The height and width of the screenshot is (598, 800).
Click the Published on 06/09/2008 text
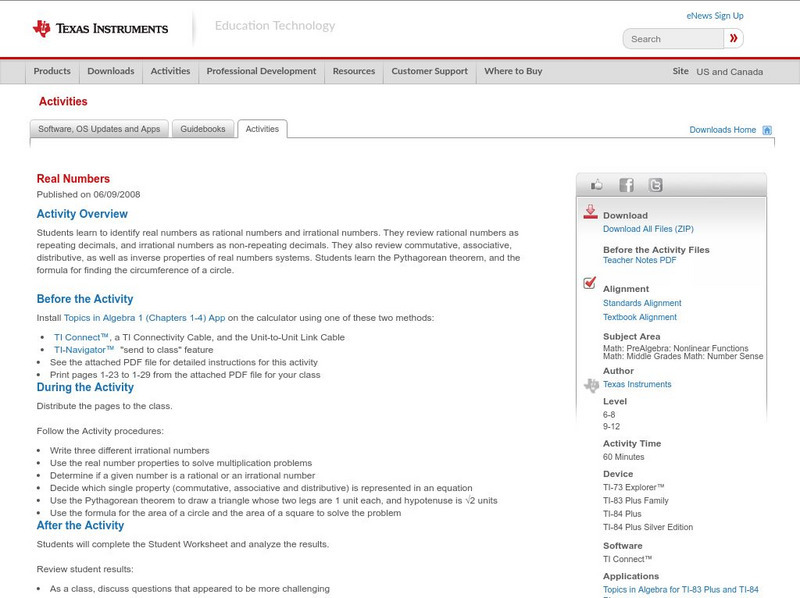[x=88, y=194]
